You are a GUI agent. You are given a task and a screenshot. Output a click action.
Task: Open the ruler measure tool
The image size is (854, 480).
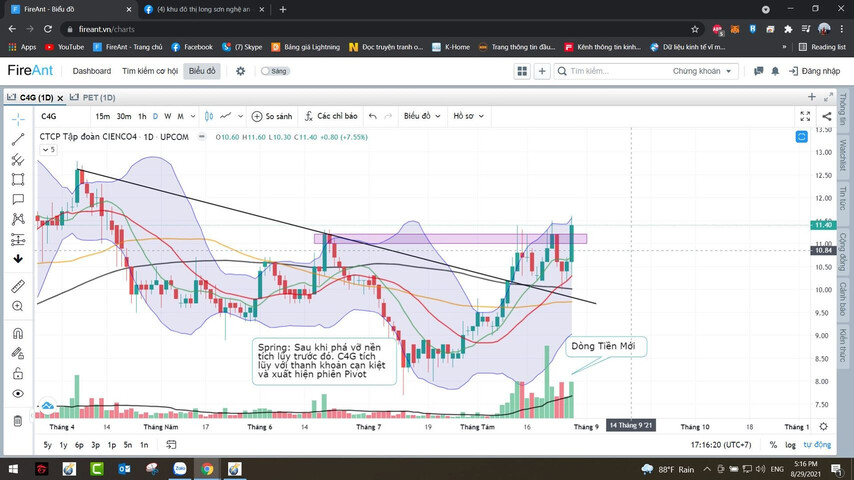(18, 286)
